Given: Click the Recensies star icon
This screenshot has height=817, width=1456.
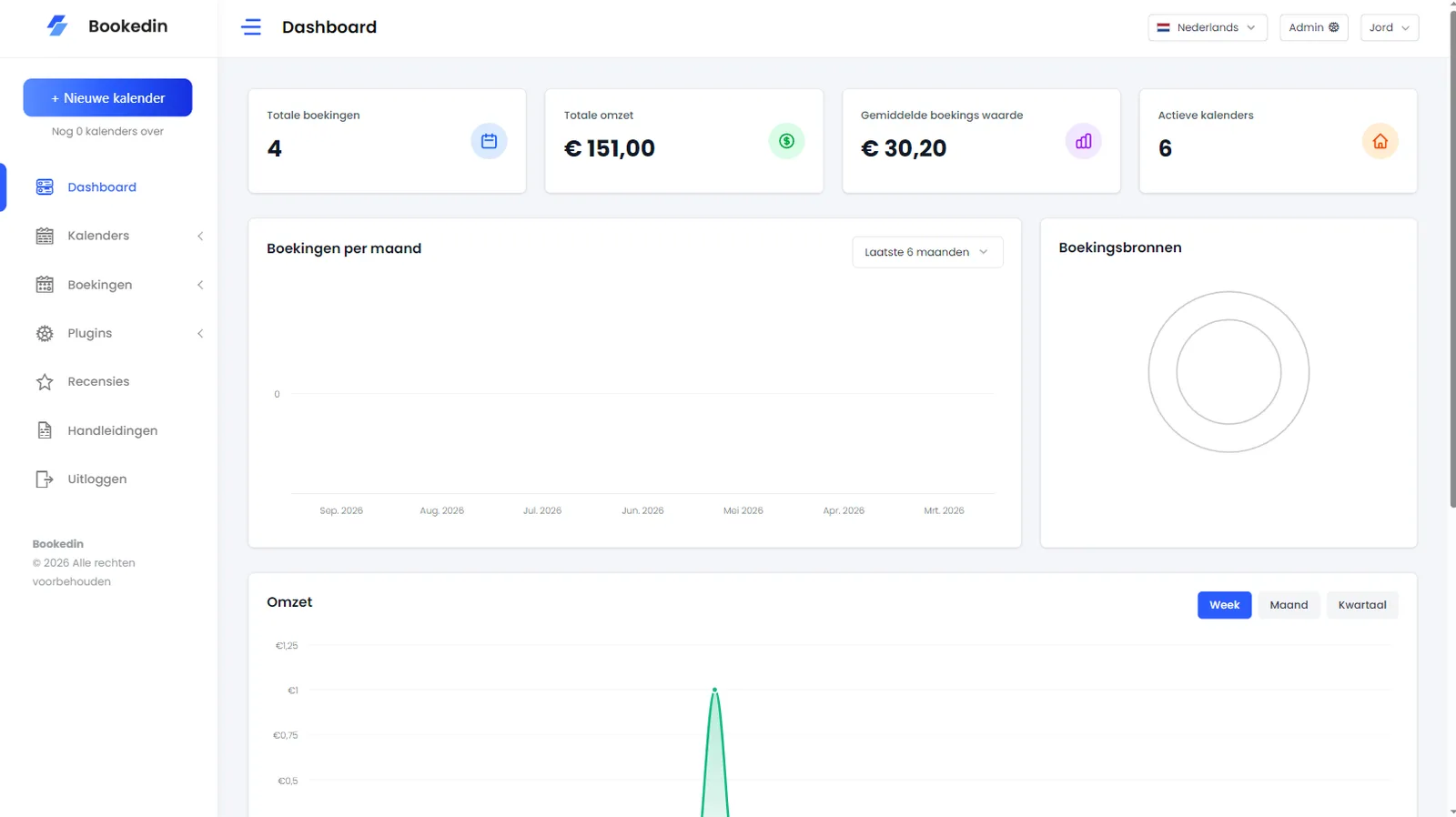Looking at the screenshot, I should click(45, 382).
